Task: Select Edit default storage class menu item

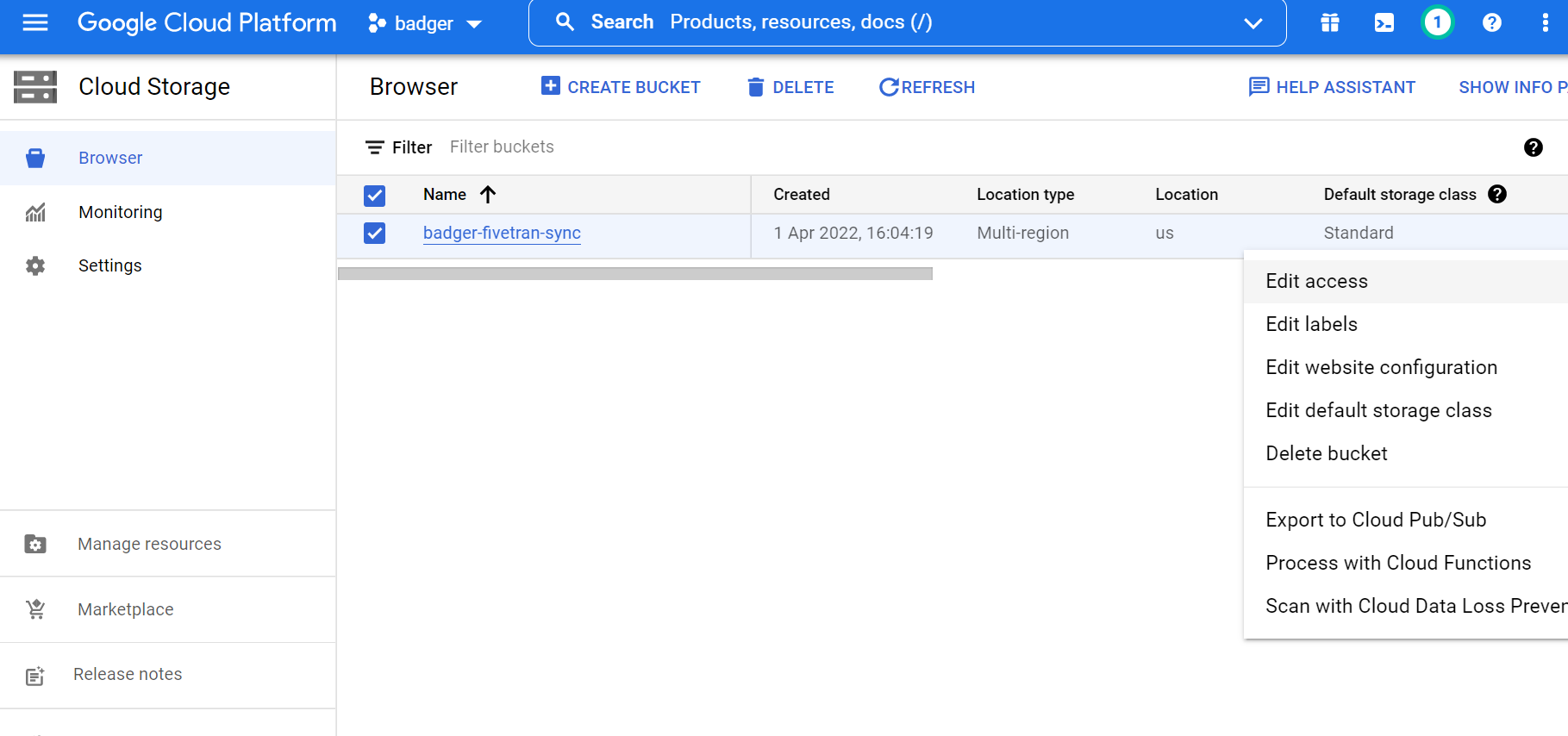Action: click(x=1406, y=410)
